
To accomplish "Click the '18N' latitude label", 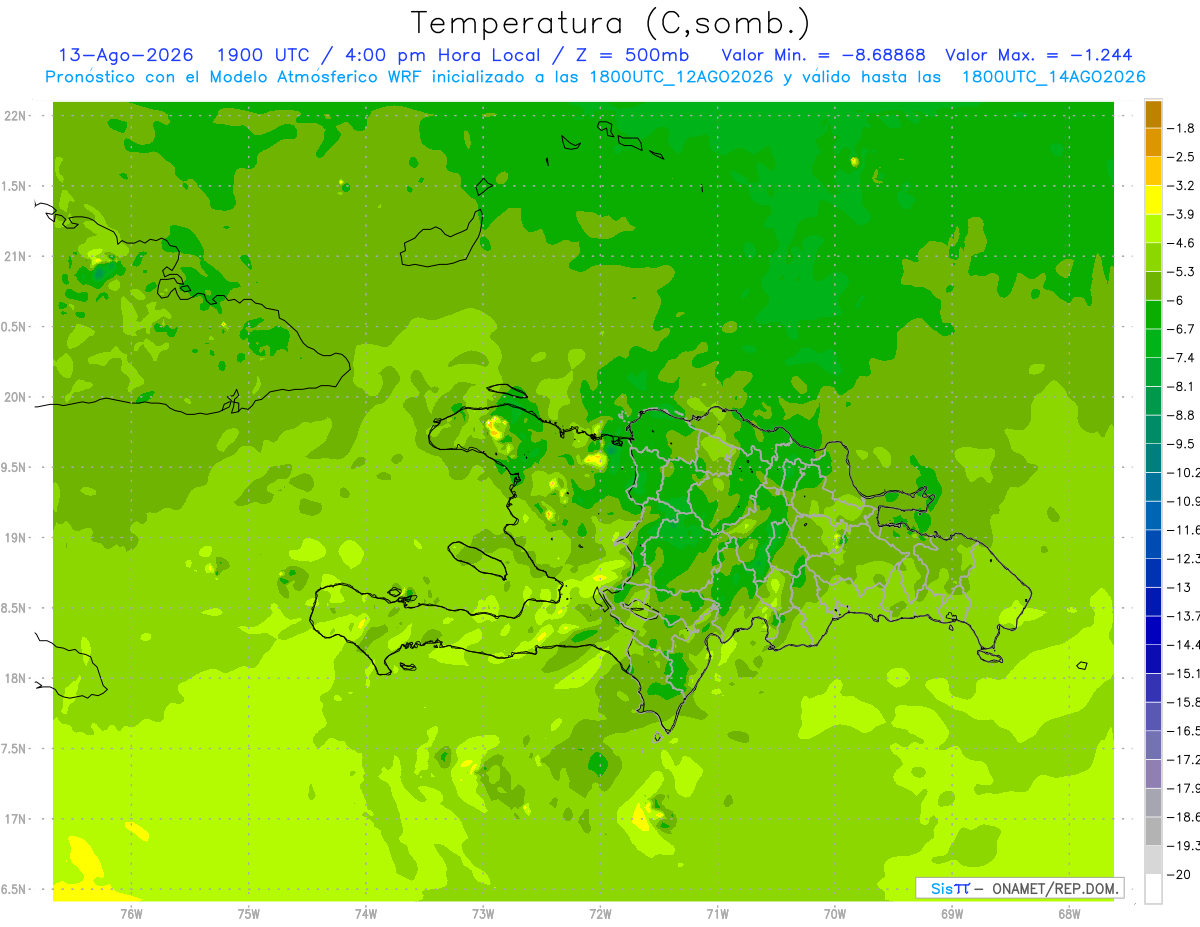I will click(16, 678).
